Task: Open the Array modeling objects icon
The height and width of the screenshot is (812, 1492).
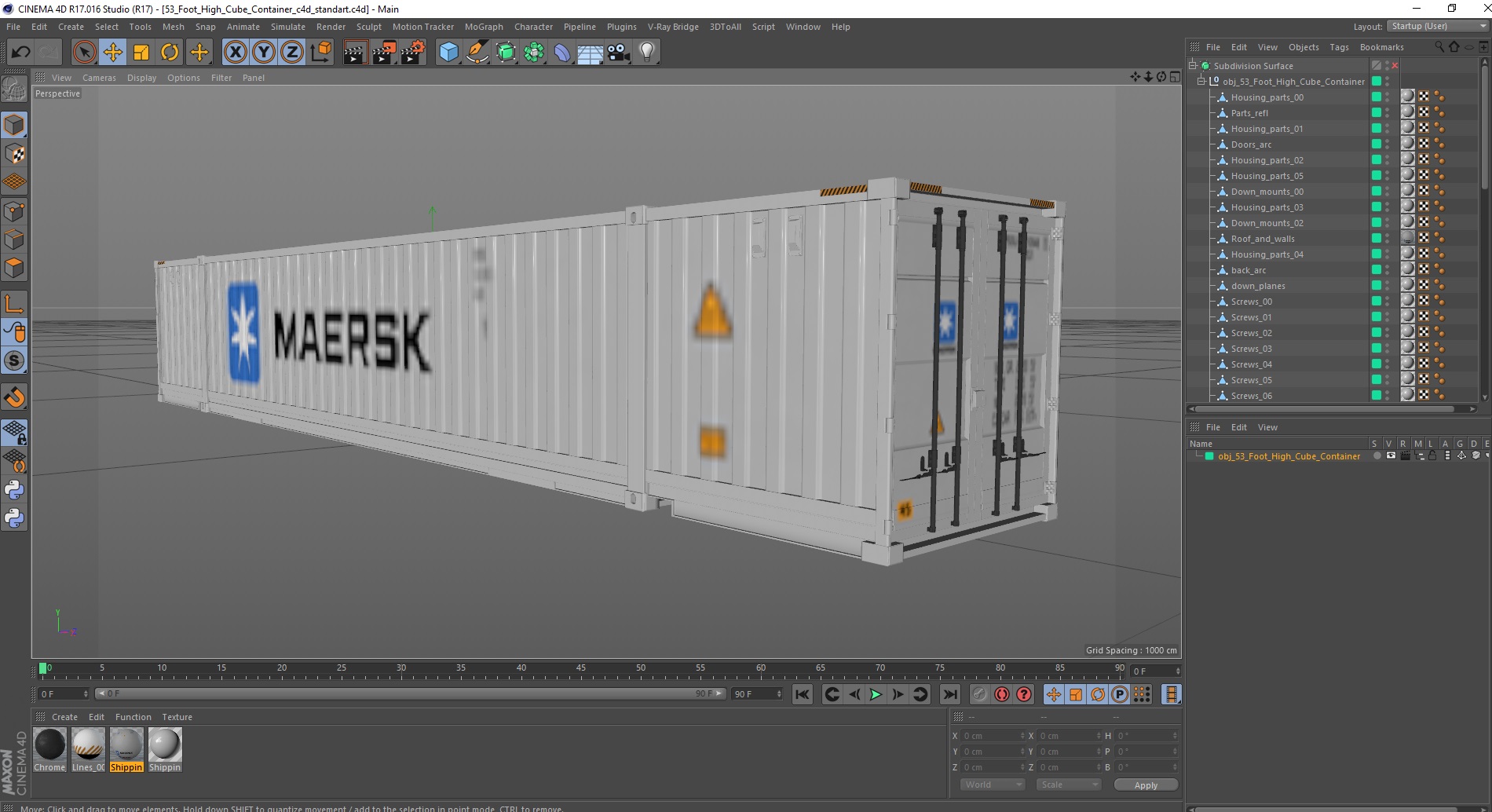Action: click(x=534, y=53)
